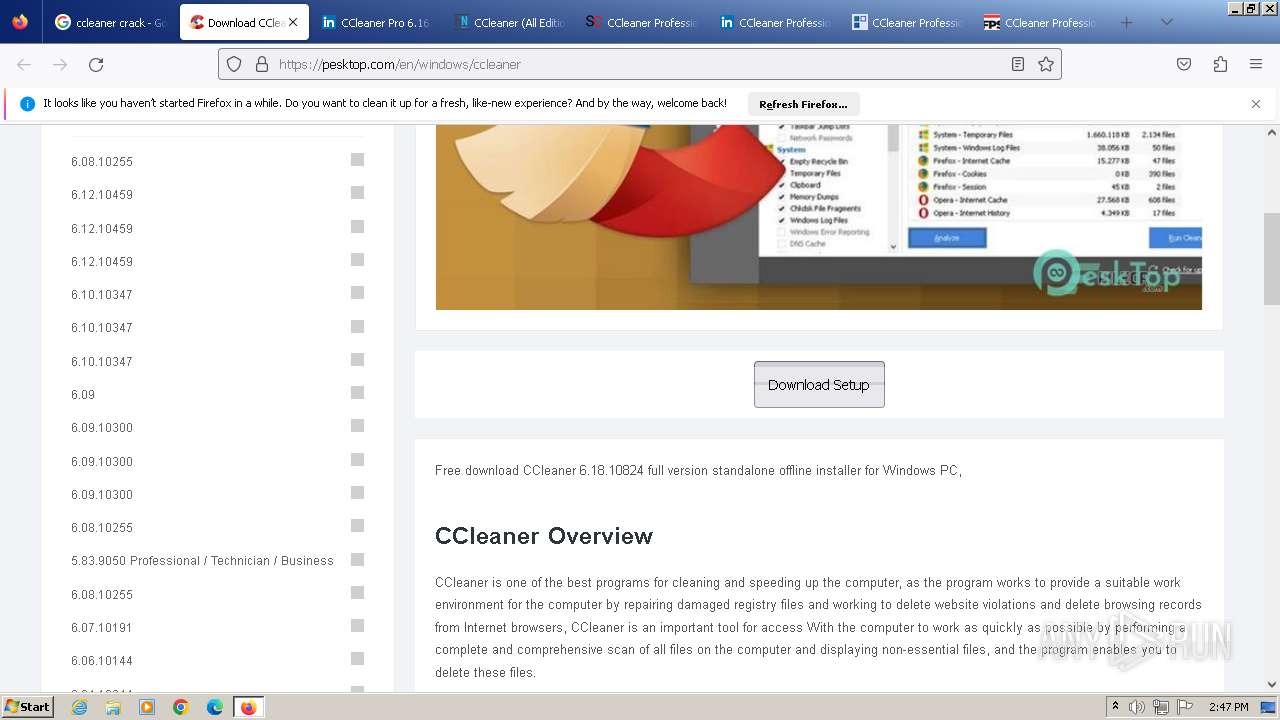Screen dimensions: 1280x720
Task: Click the forward navigation arrow
Action: tap(60, 64)
